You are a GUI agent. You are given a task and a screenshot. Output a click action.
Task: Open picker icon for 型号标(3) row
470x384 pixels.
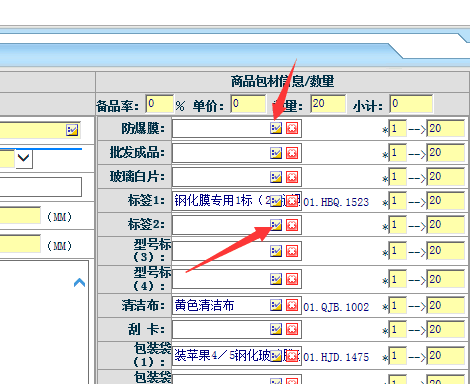pos(276,251)
